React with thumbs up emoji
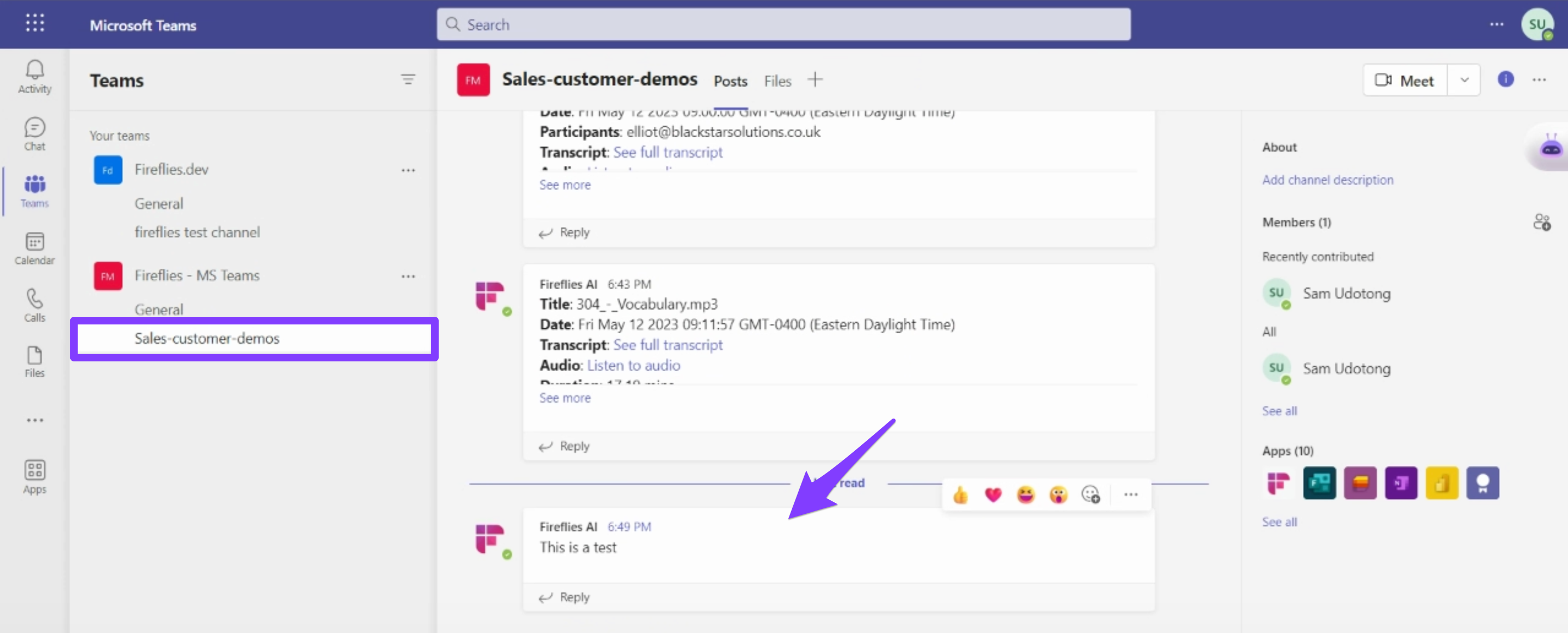Image resolution: width=1568 pixels, height=633 pixels. coord(960,495)
